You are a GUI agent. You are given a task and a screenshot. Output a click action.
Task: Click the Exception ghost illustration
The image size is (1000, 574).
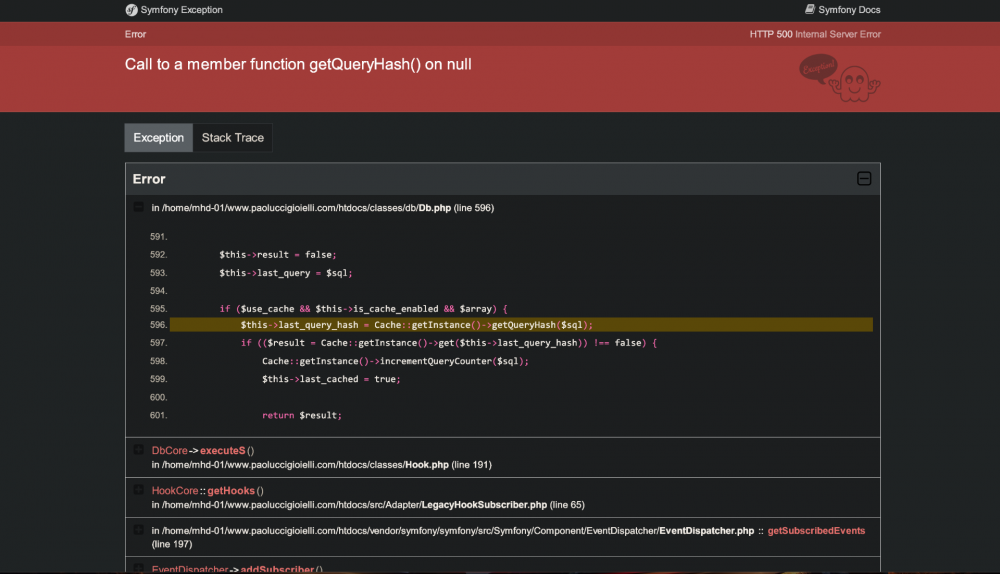pyautogui.click(x=840, y=78)
